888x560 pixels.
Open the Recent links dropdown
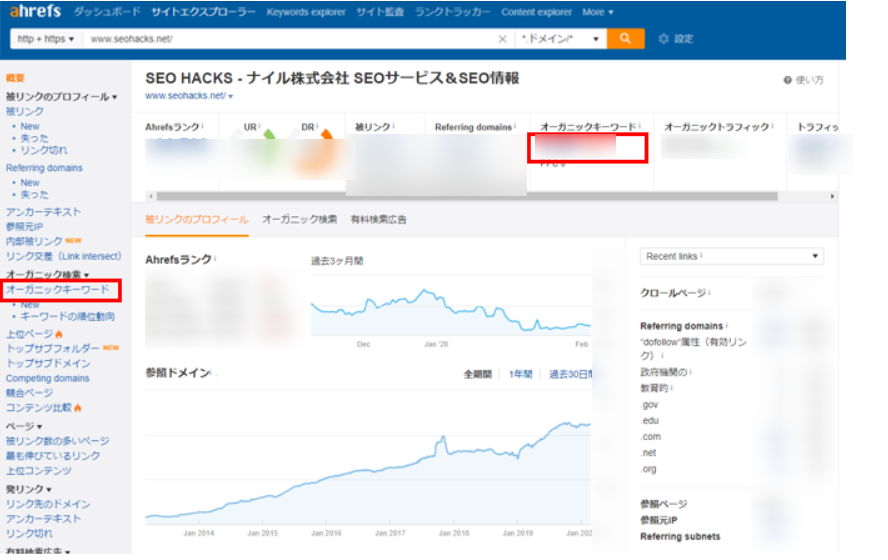coord(732,256)
